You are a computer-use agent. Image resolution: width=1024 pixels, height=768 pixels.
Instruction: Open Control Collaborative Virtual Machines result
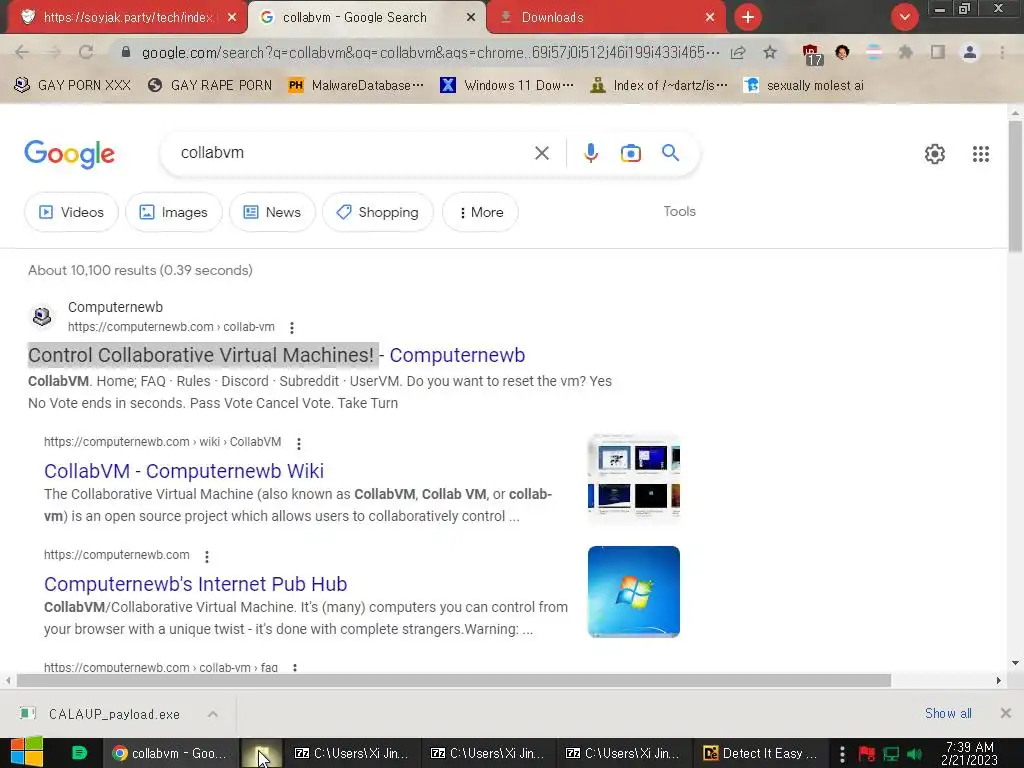click(276, 355)
